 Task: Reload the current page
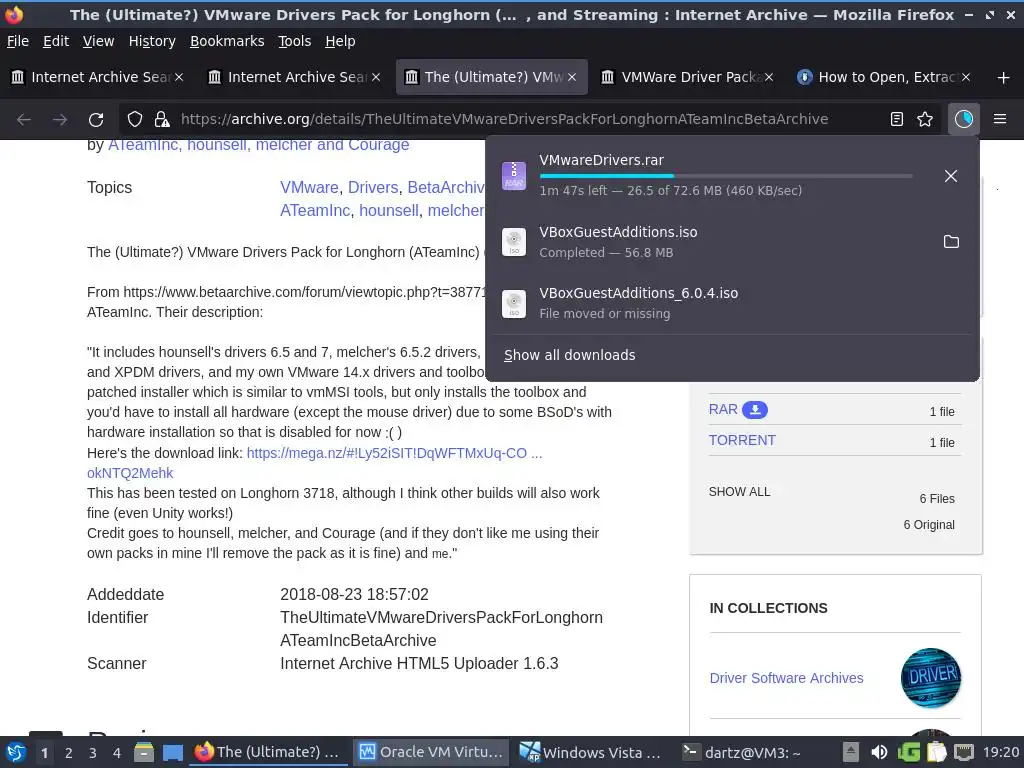point(96,120)
